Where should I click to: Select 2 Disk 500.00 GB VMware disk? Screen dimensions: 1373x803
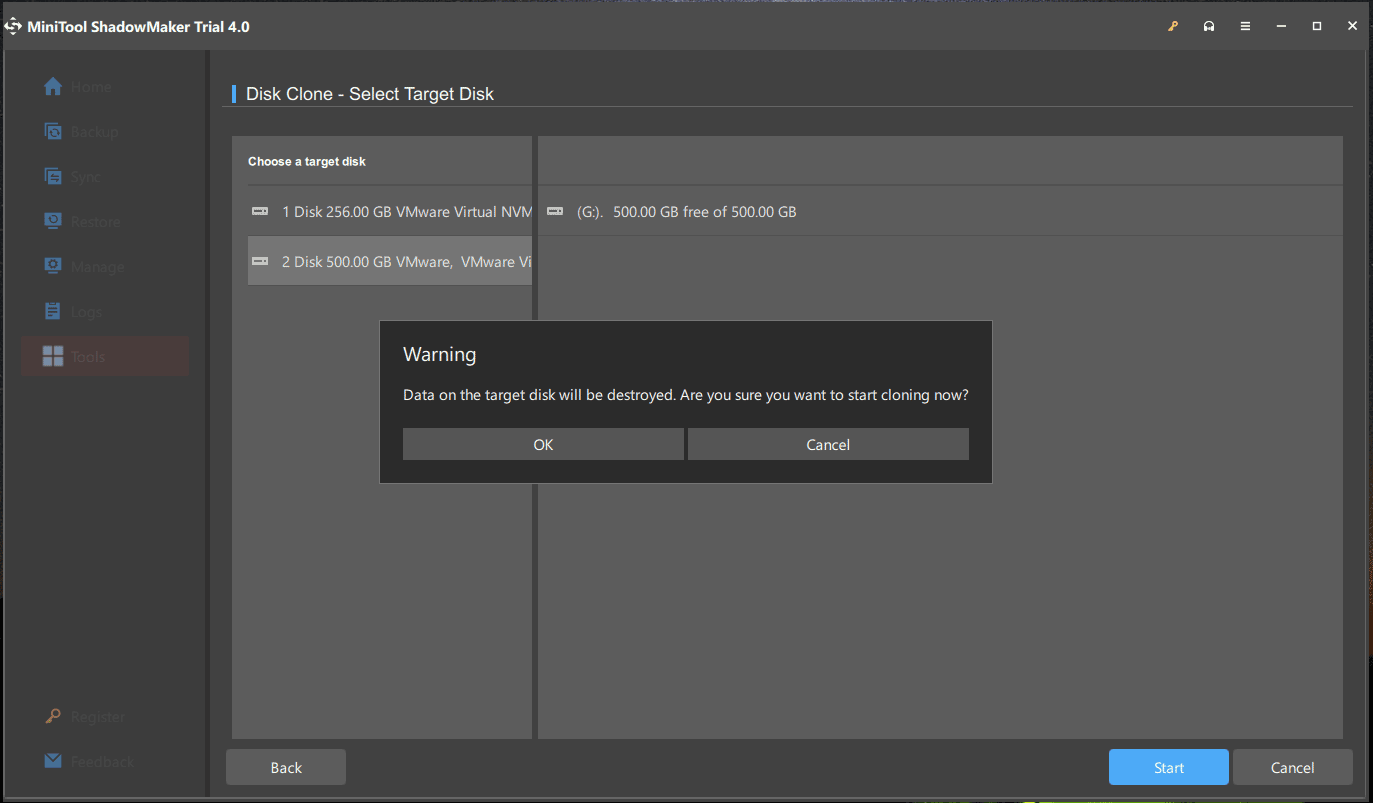coord(390,261)
